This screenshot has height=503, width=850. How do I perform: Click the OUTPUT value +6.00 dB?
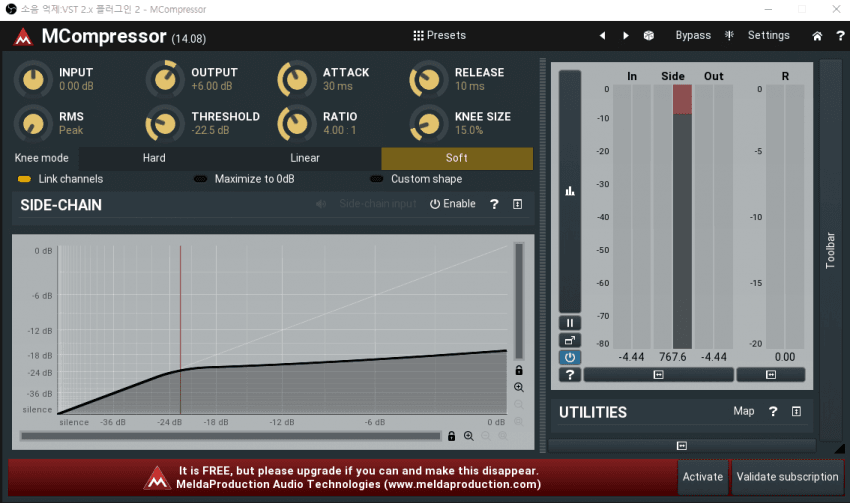tap(211, 86)
